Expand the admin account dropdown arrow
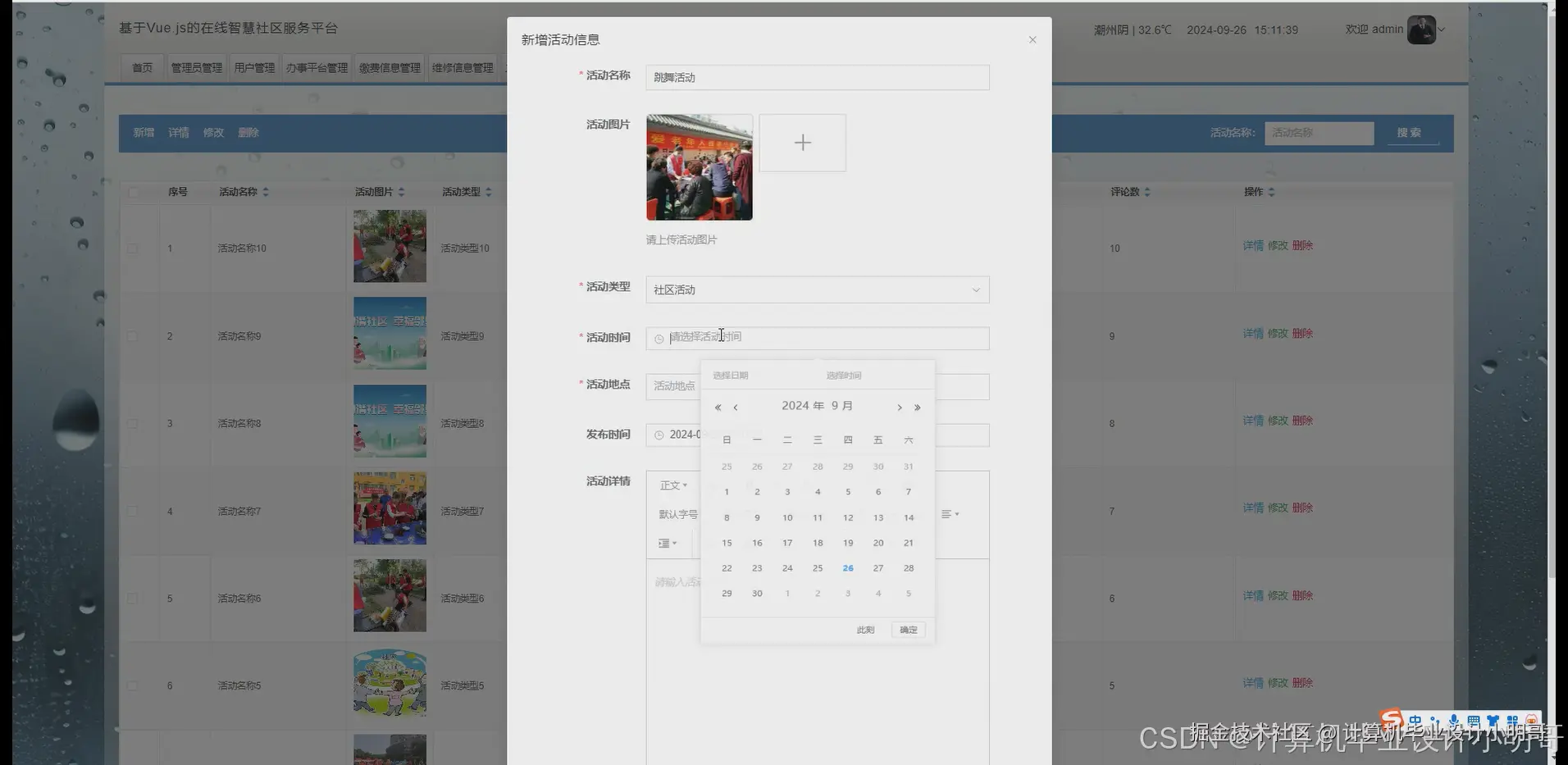Viewport: 1568px width, 765px height. coord(1443,30)
